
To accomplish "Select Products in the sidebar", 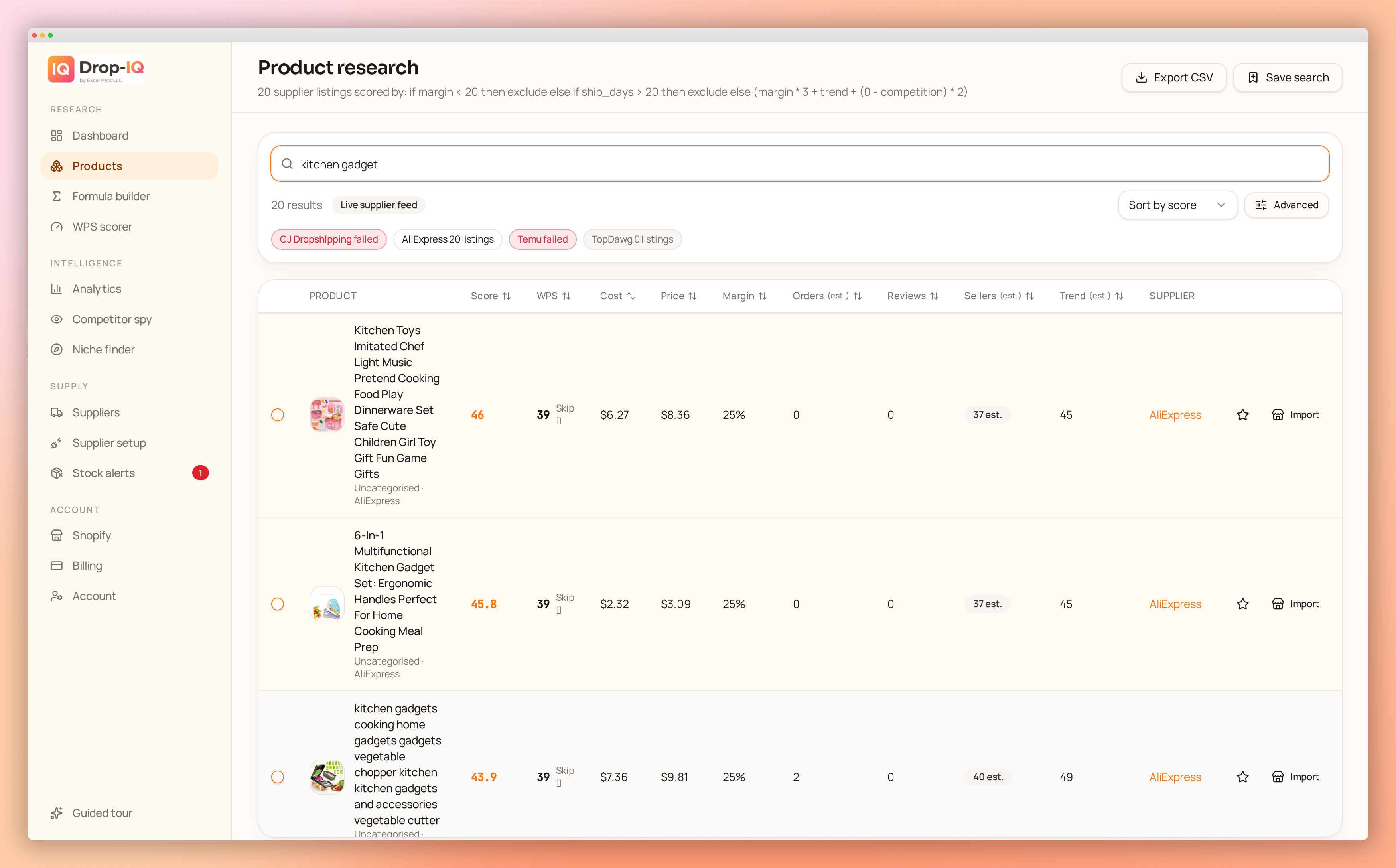I will tap(129, 166).
